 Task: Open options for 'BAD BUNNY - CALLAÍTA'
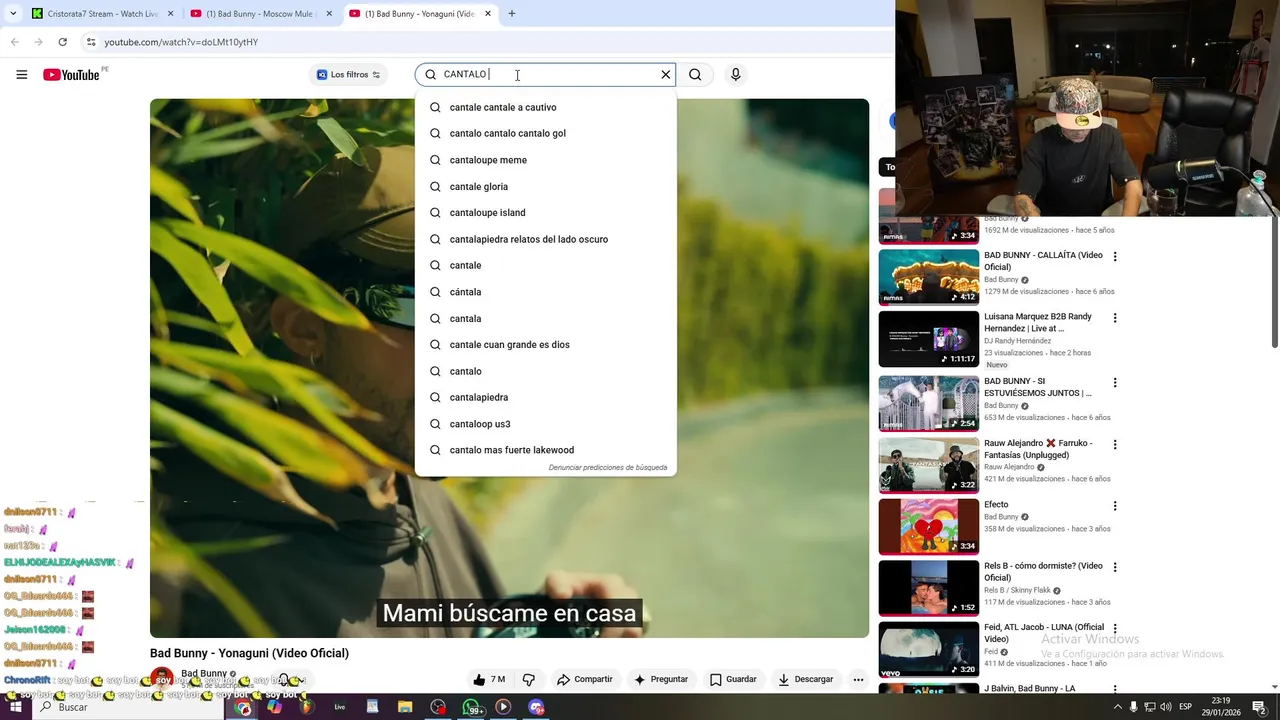coord(1115,257)
